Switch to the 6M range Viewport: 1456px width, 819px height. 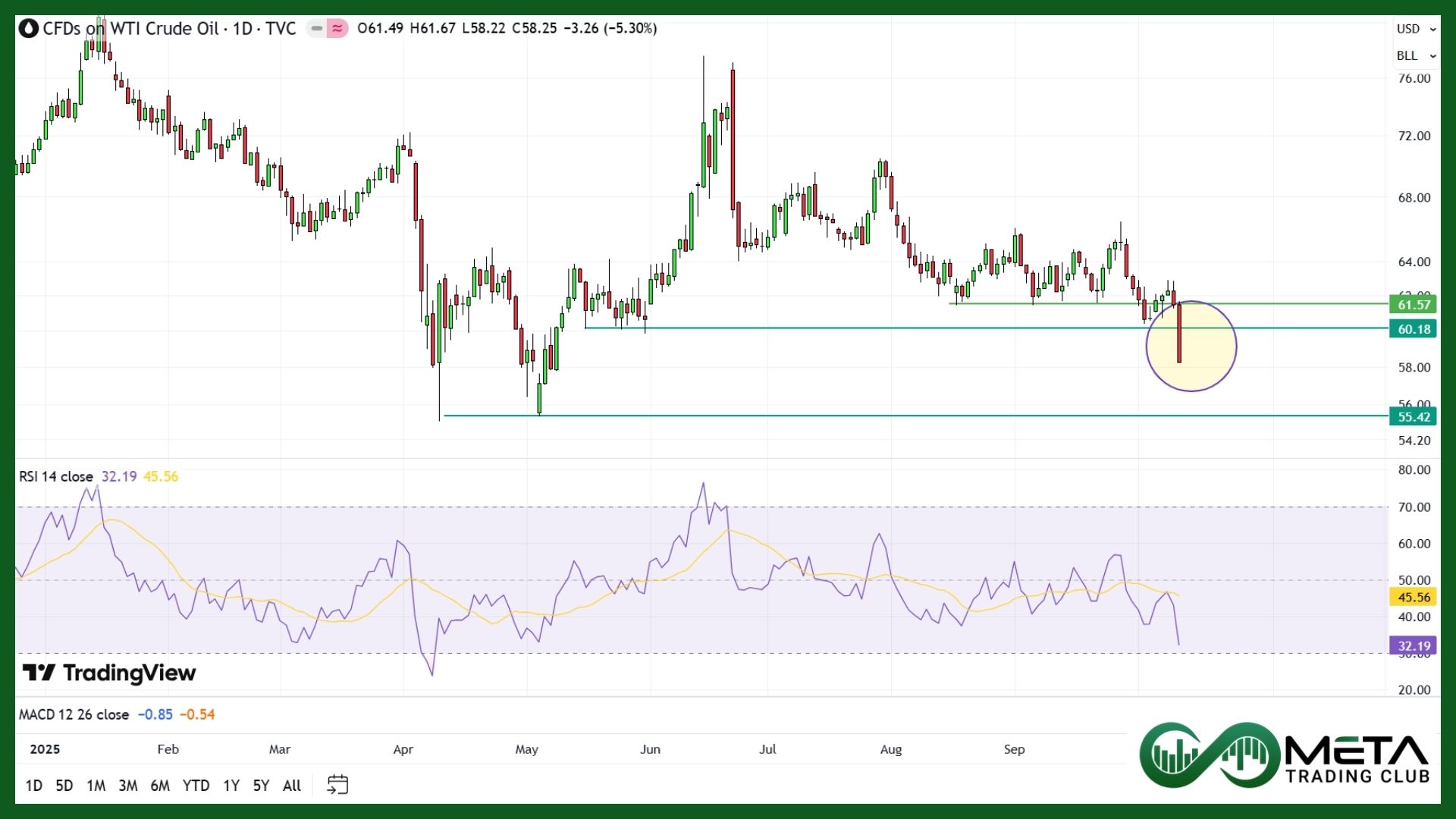(x=160, y=786)
